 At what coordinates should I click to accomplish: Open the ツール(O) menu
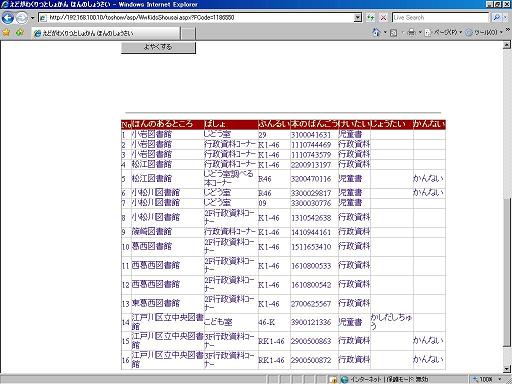pos(484,32)
